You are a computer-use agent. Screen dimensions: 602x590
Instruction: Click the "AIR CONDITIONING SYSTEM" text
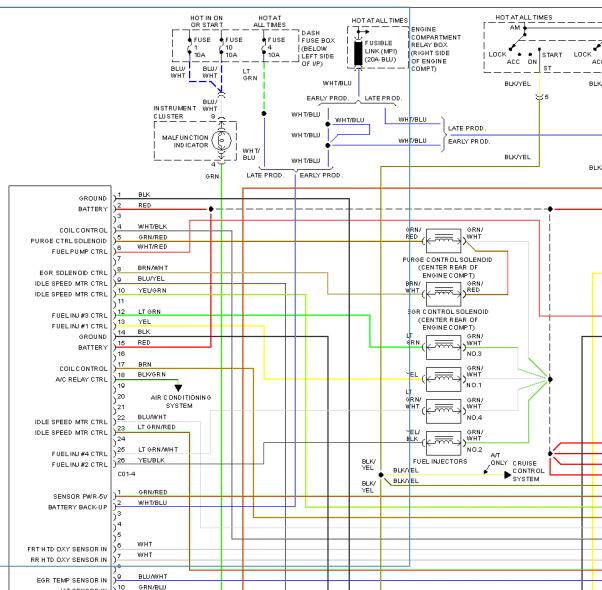(x=181, y=402)
